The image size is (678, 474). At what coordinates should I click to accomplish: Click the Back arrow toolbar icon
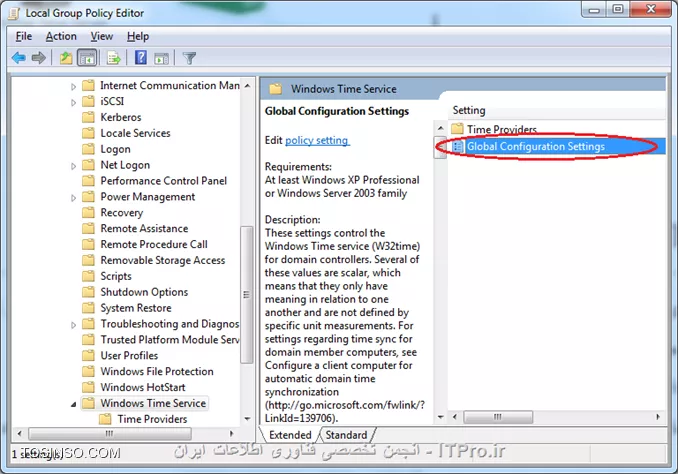[x=19, y=58]
